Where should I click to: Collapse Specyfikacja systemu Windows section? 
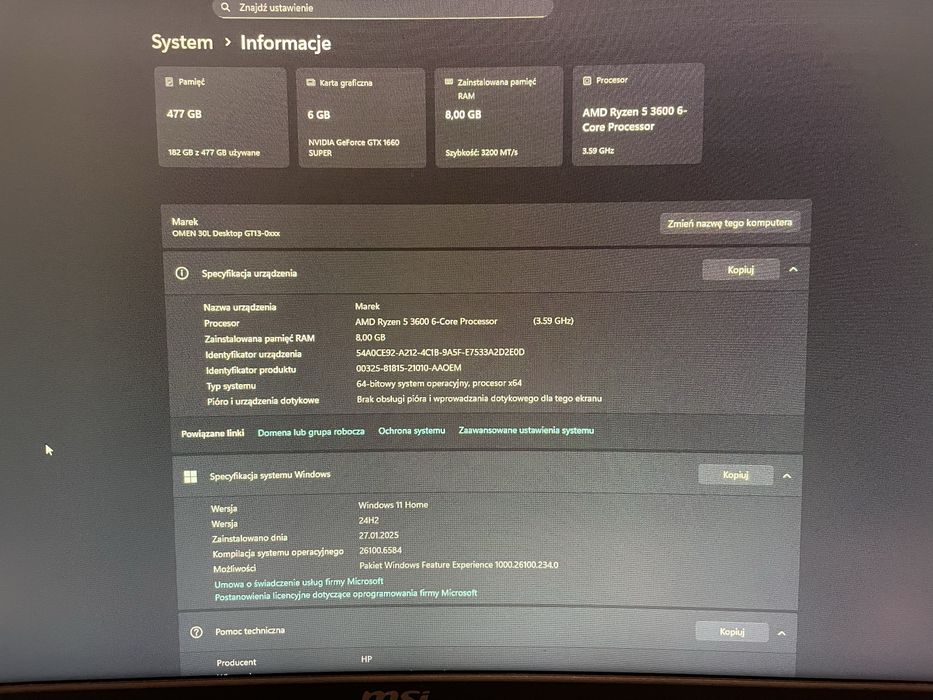787,476
